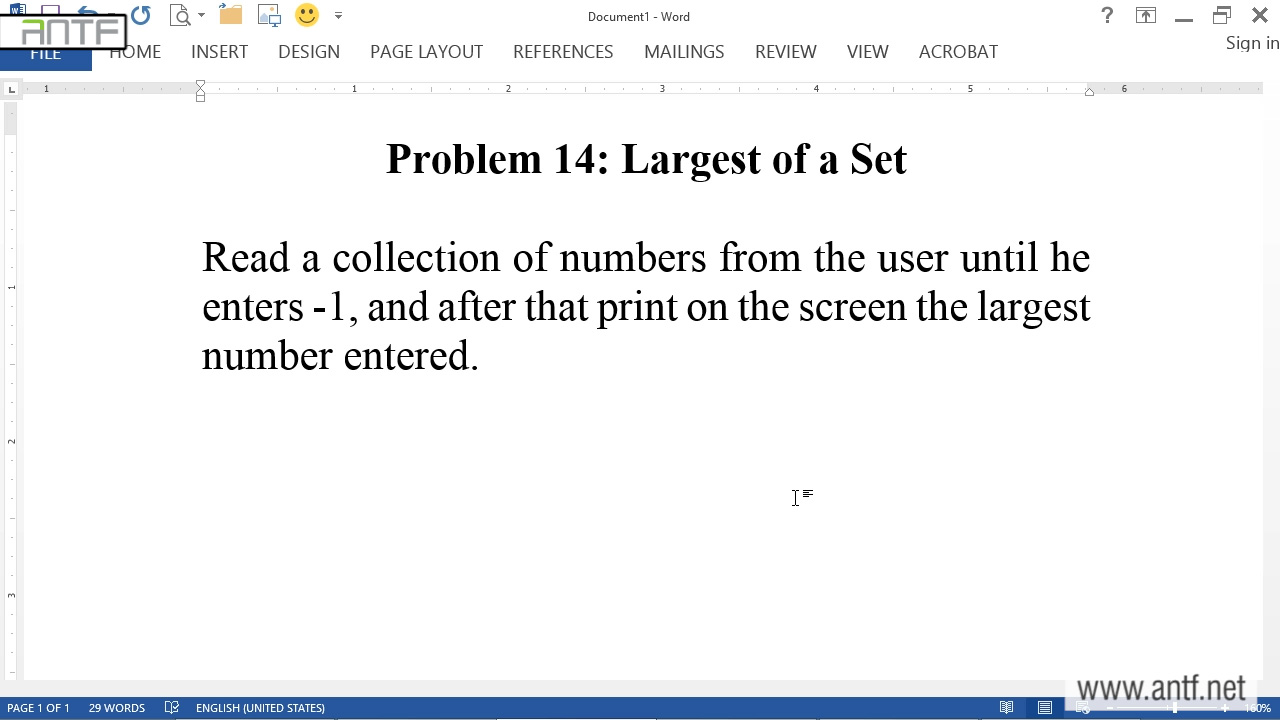
Task: Open Word Help question mark
Action: tap(1107, 15)
